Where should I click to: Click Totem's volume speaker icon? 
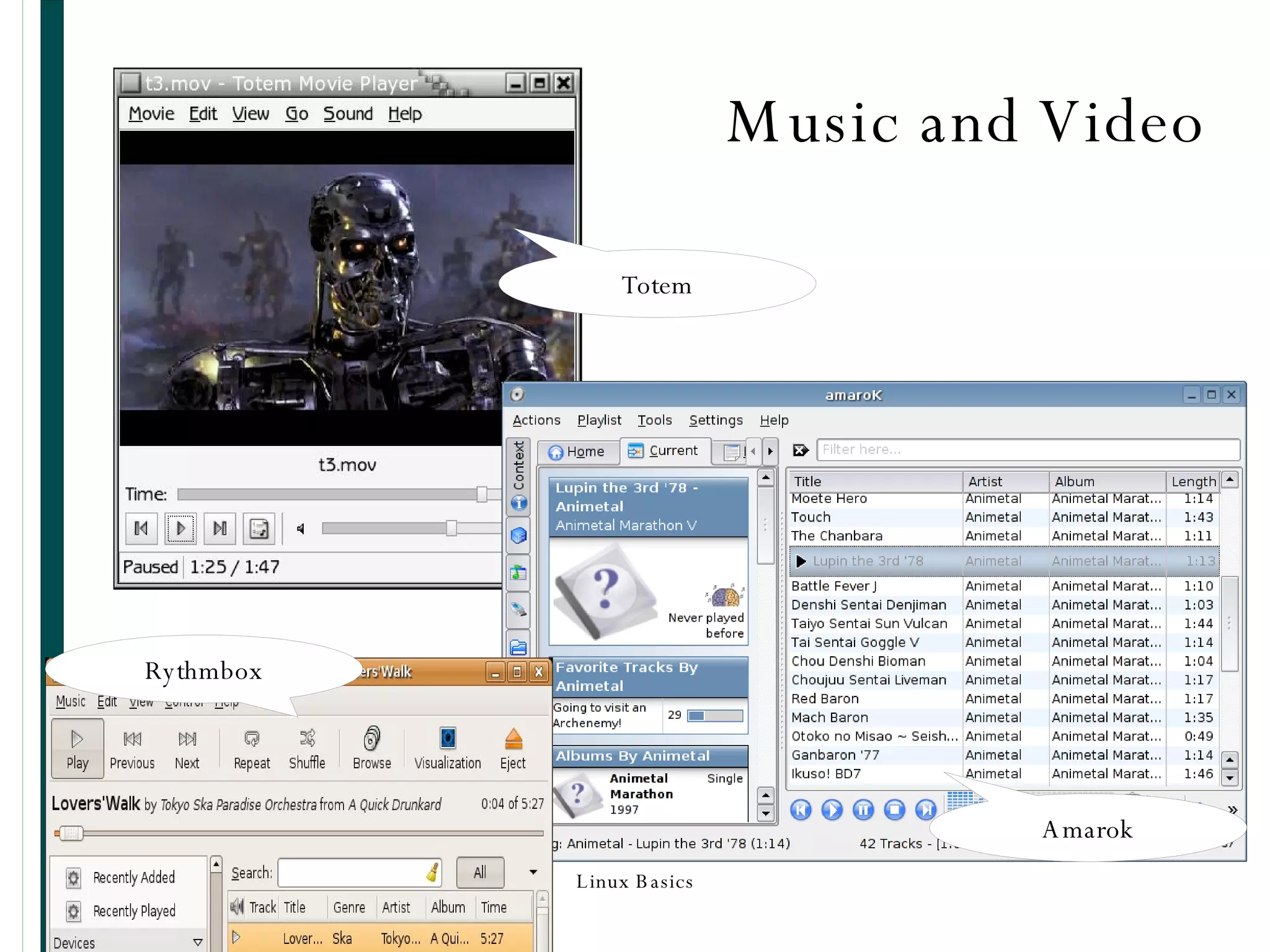301,529
